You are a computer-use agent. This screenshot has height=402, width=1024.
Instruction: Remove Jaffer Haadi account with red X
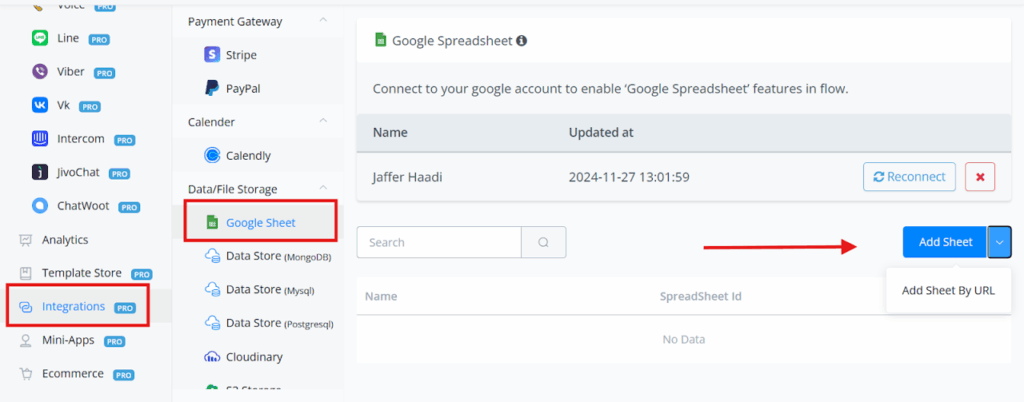979,177
